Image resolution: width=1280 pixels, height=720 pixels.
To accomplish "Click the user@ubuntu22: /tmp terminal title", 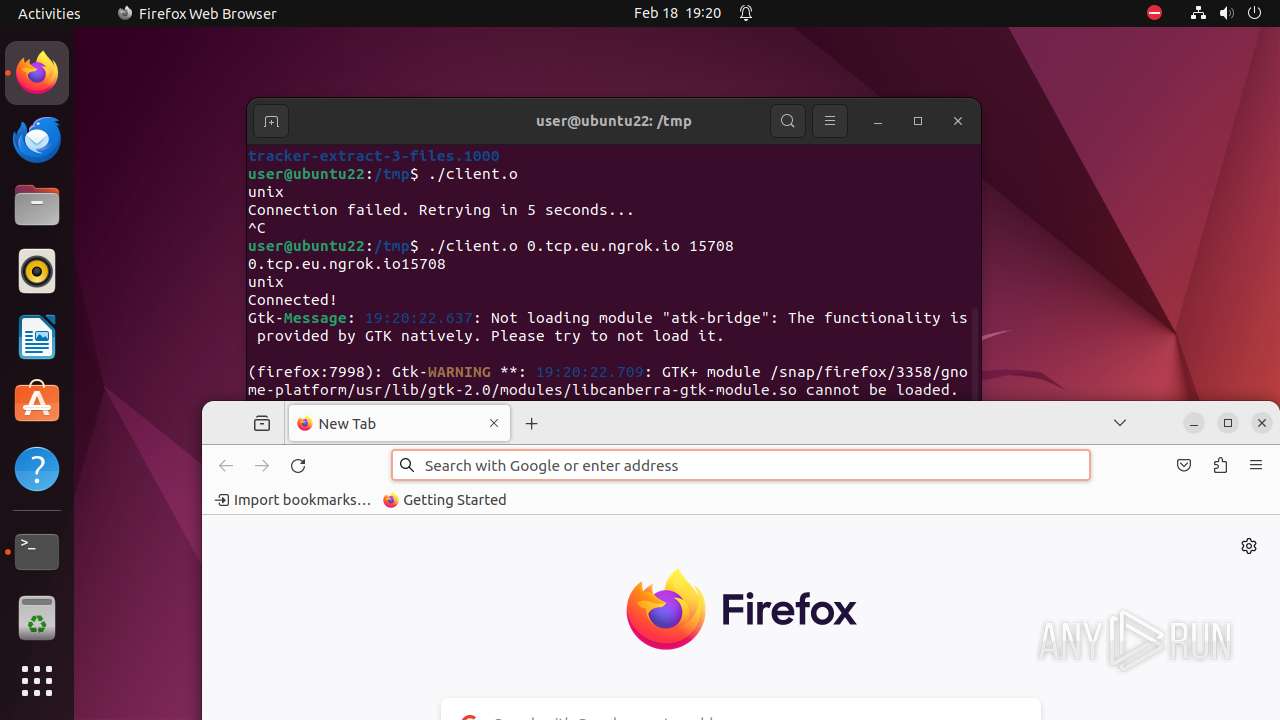I will (614, 121).
